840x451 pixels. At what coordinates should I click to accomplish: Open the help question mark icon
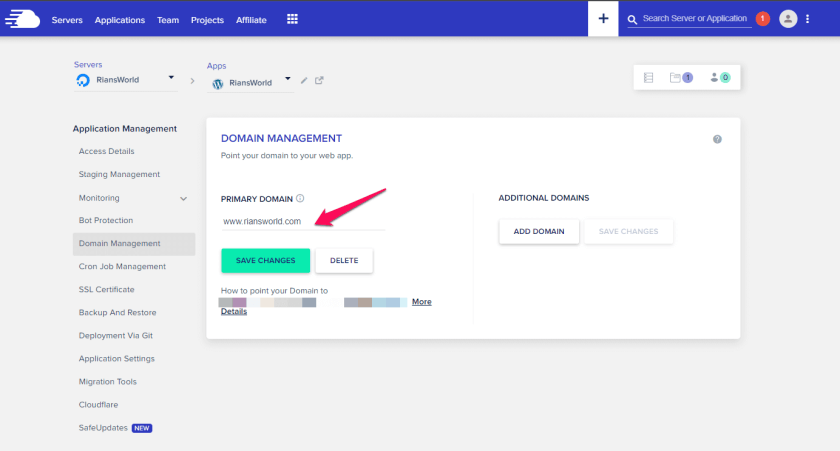(x=717, y=139)
